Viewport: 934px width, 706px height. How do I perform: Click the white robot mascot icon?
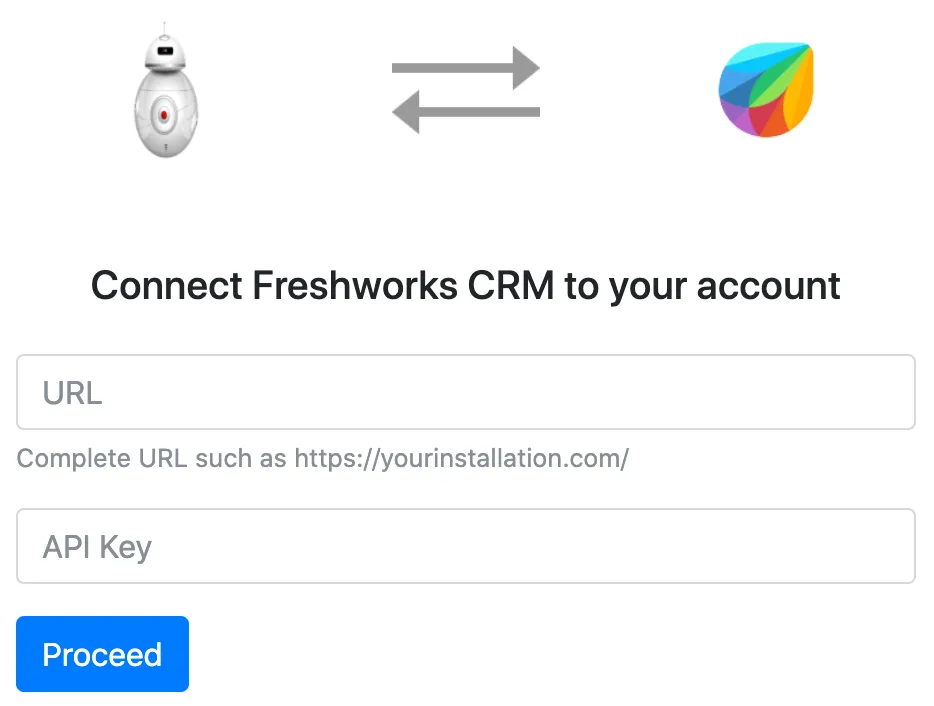click(x=166, y=91)
